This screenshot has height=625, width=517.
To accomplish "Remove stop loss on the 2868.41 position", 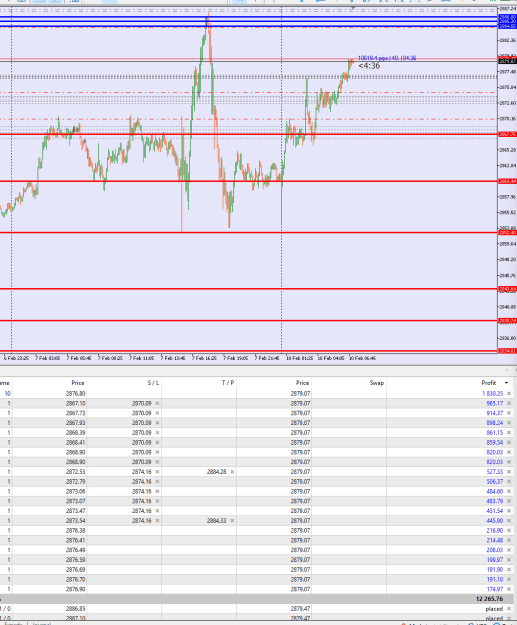I will (x=157, y=442).
